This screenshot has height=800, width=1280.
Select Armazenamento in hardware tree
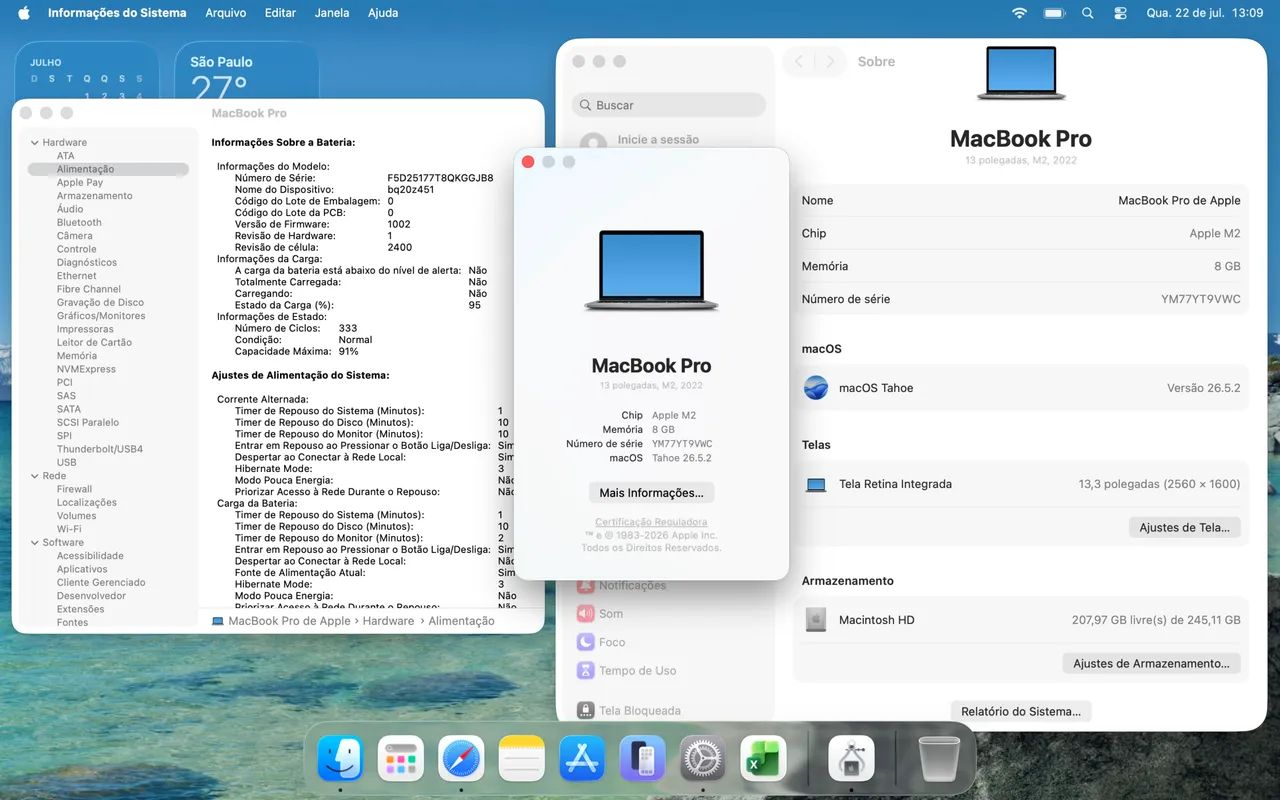95,196
